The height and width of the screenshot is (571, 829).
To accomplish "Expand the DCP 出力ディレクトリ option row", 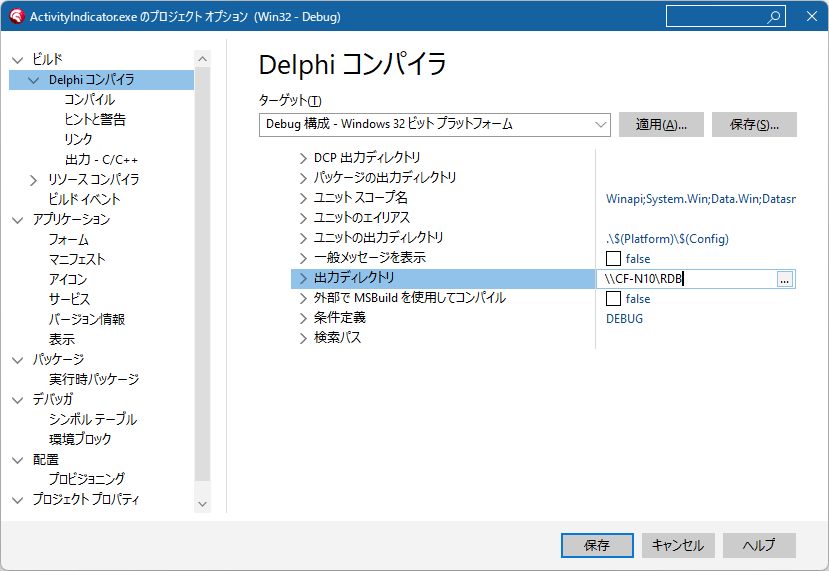I will (303, 158).
